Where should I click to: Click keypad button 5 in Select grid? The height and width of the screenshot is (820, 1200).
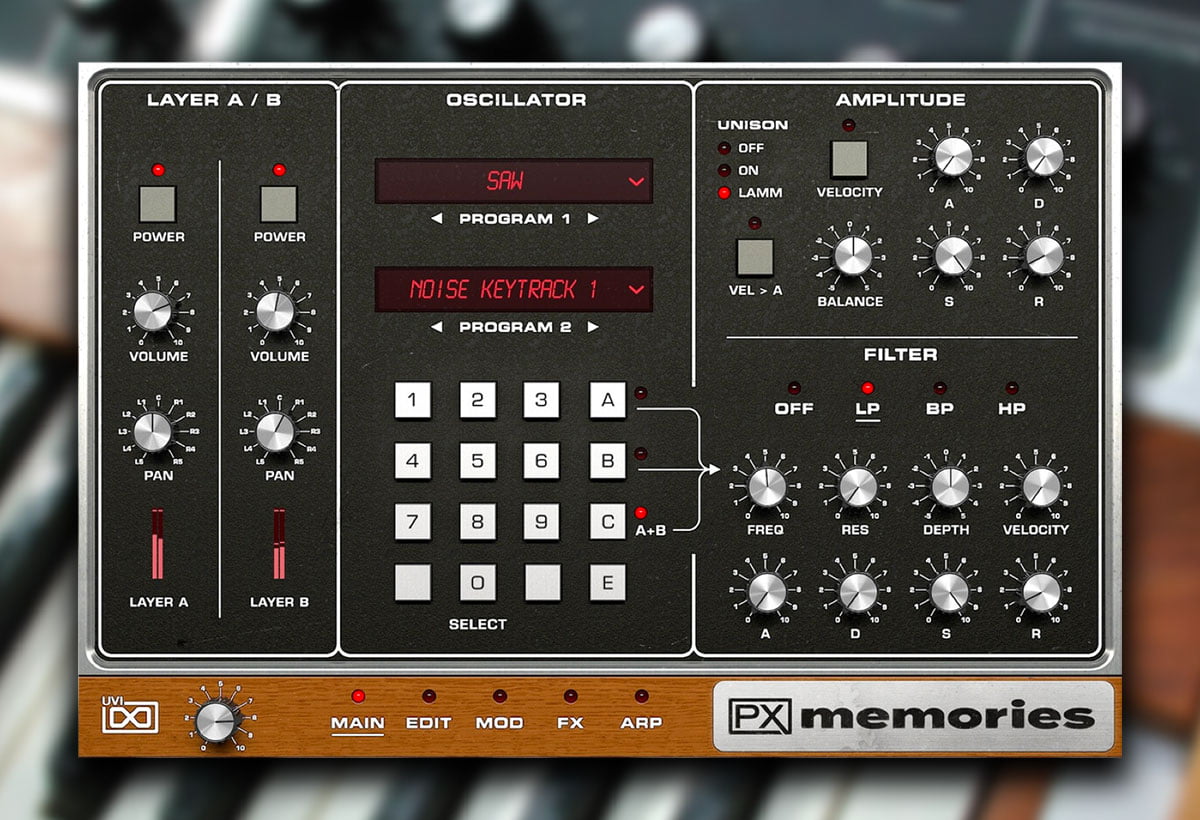click(x=478, y=462)
